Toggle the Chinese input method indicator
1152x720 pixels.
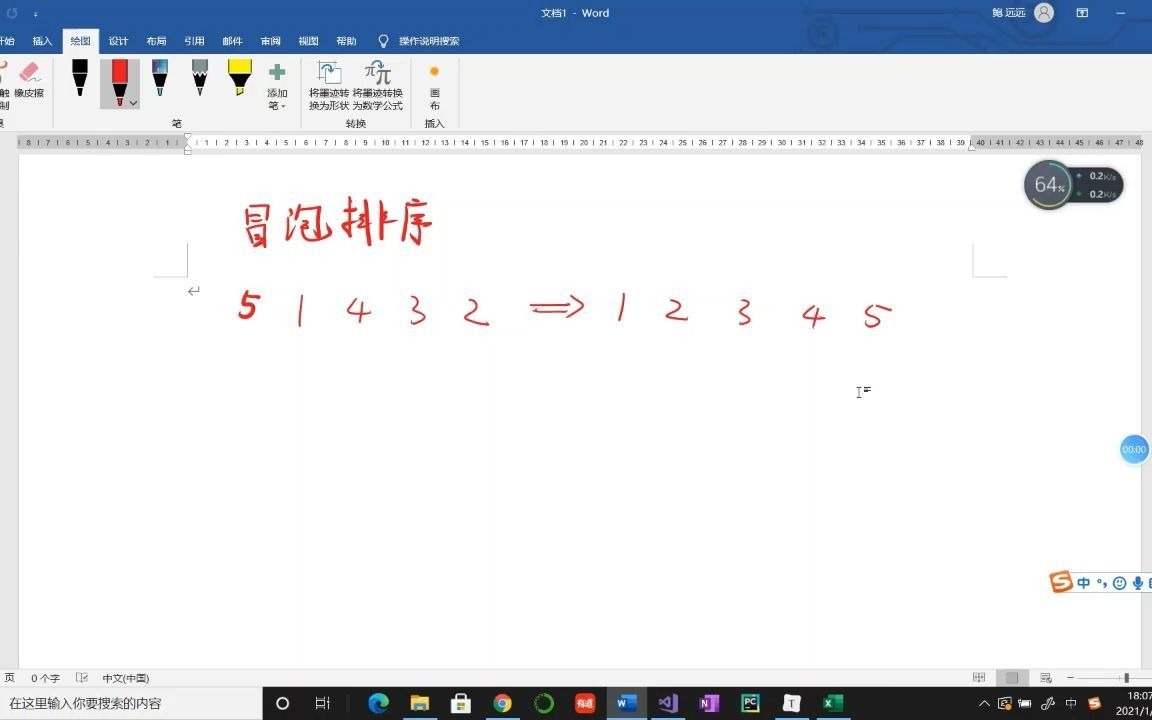1083,583
